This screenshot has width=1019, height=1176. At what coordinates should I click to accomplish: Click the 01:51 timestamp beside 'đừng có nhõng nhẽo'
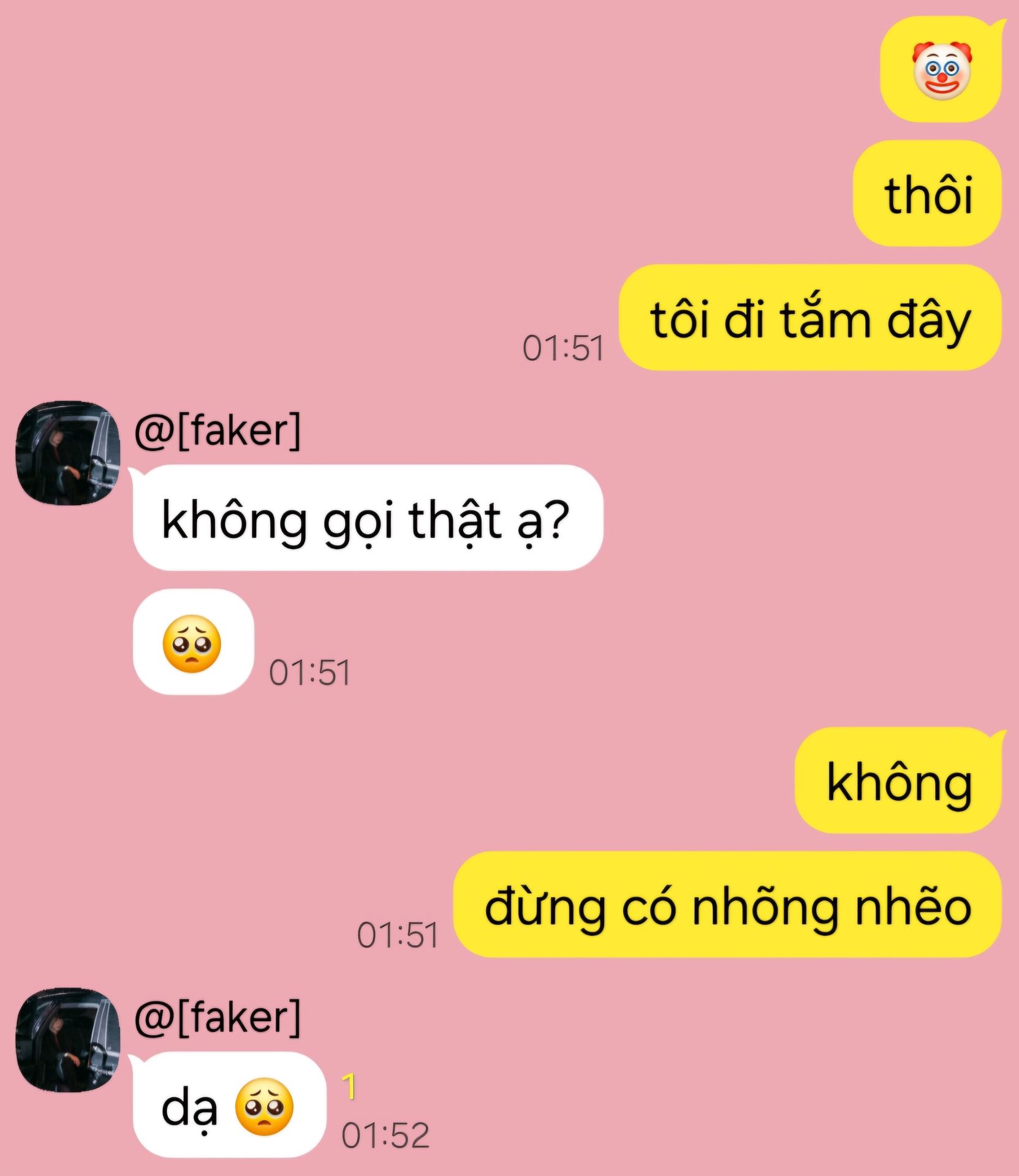(x=398, y=935)
